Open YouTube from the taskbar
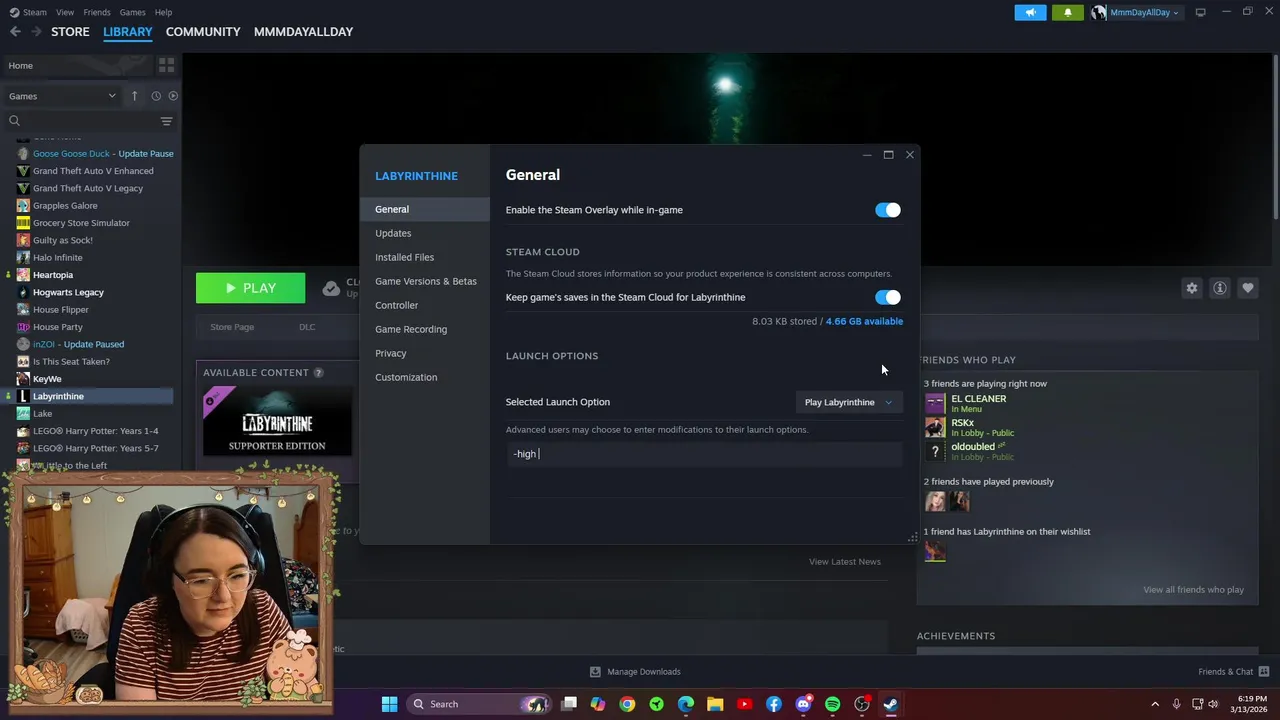This screenshot has width=1280, height=720. pyautogui.click(x=744, y=704)
